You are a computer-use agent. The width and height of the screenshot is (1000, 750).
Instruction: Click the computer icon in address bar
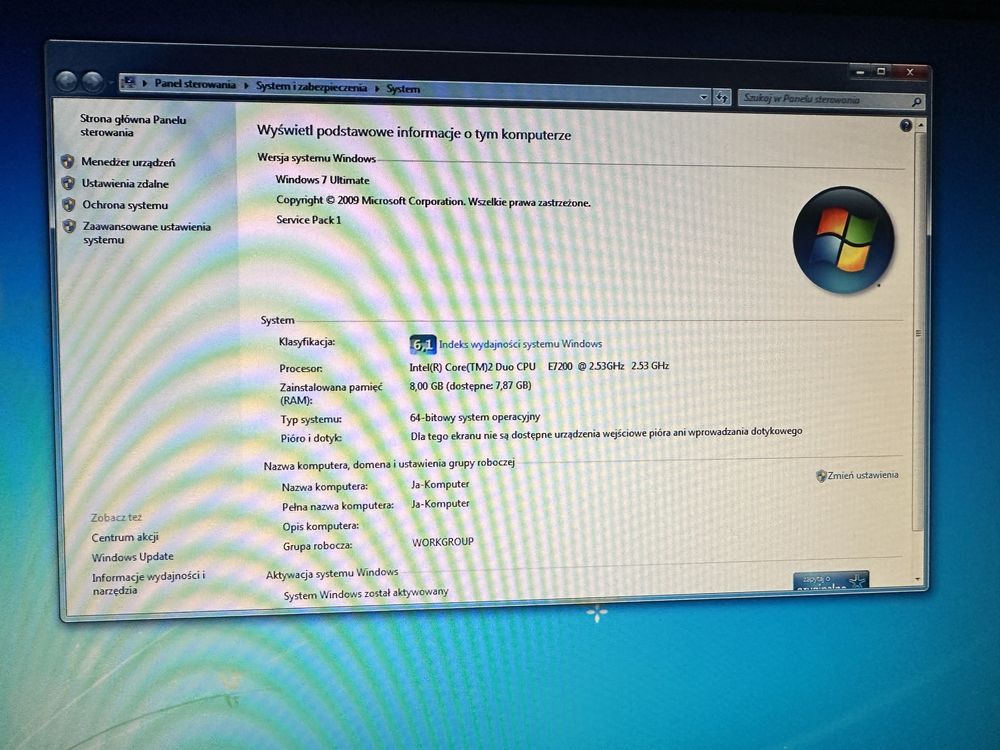(129, 82)
